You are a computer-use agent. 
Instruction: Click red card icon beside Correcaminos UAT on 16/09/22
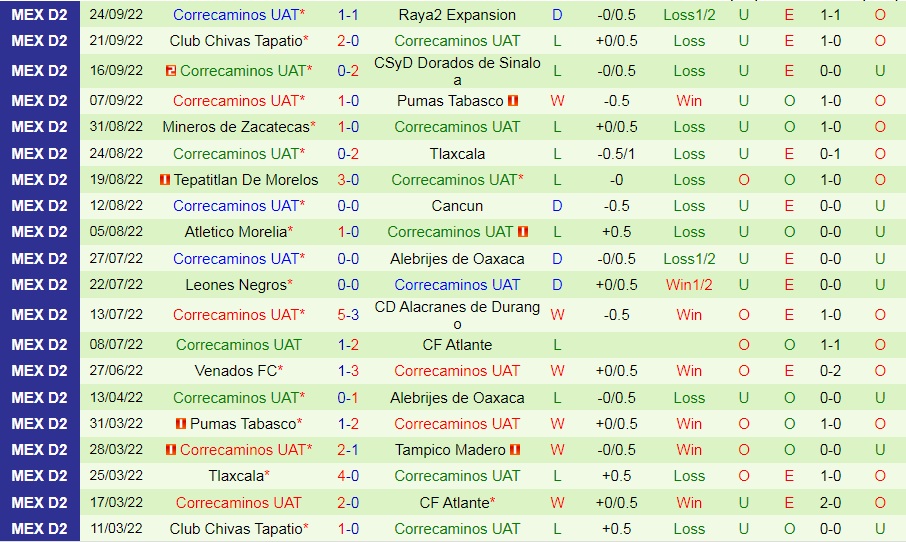click(171, 71)
